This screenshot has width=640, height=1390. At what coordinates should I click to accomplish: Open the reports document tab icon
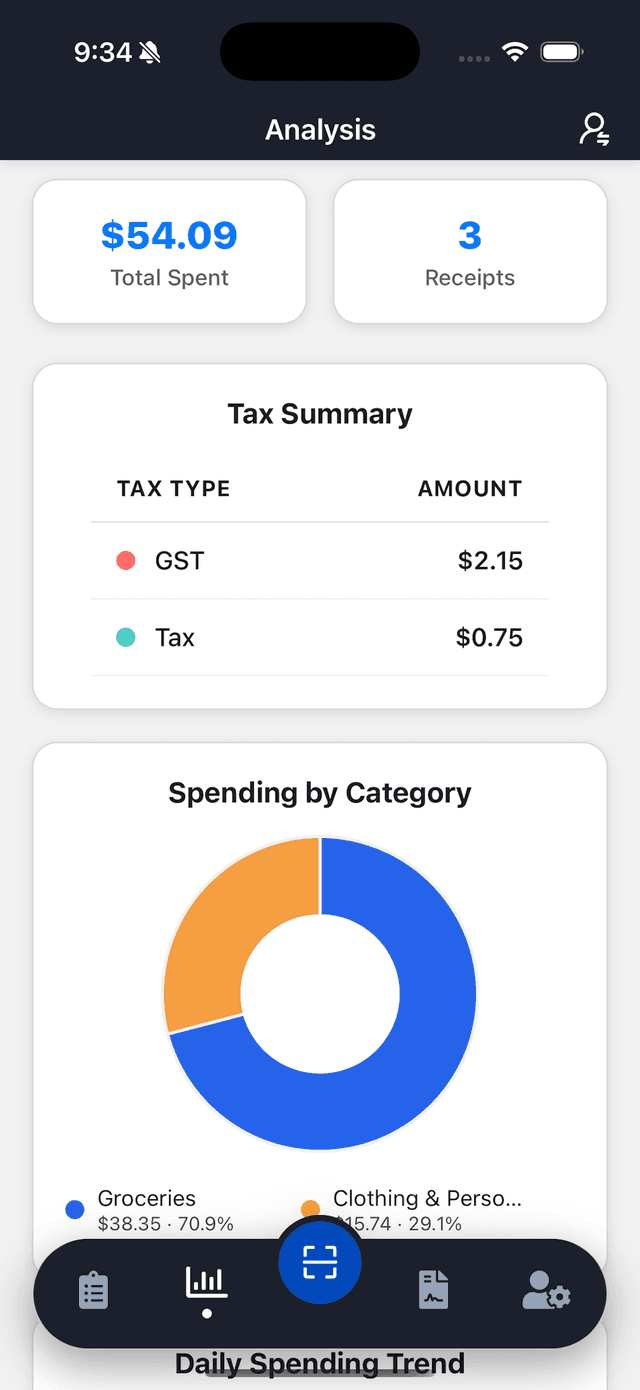[433, 1290]
